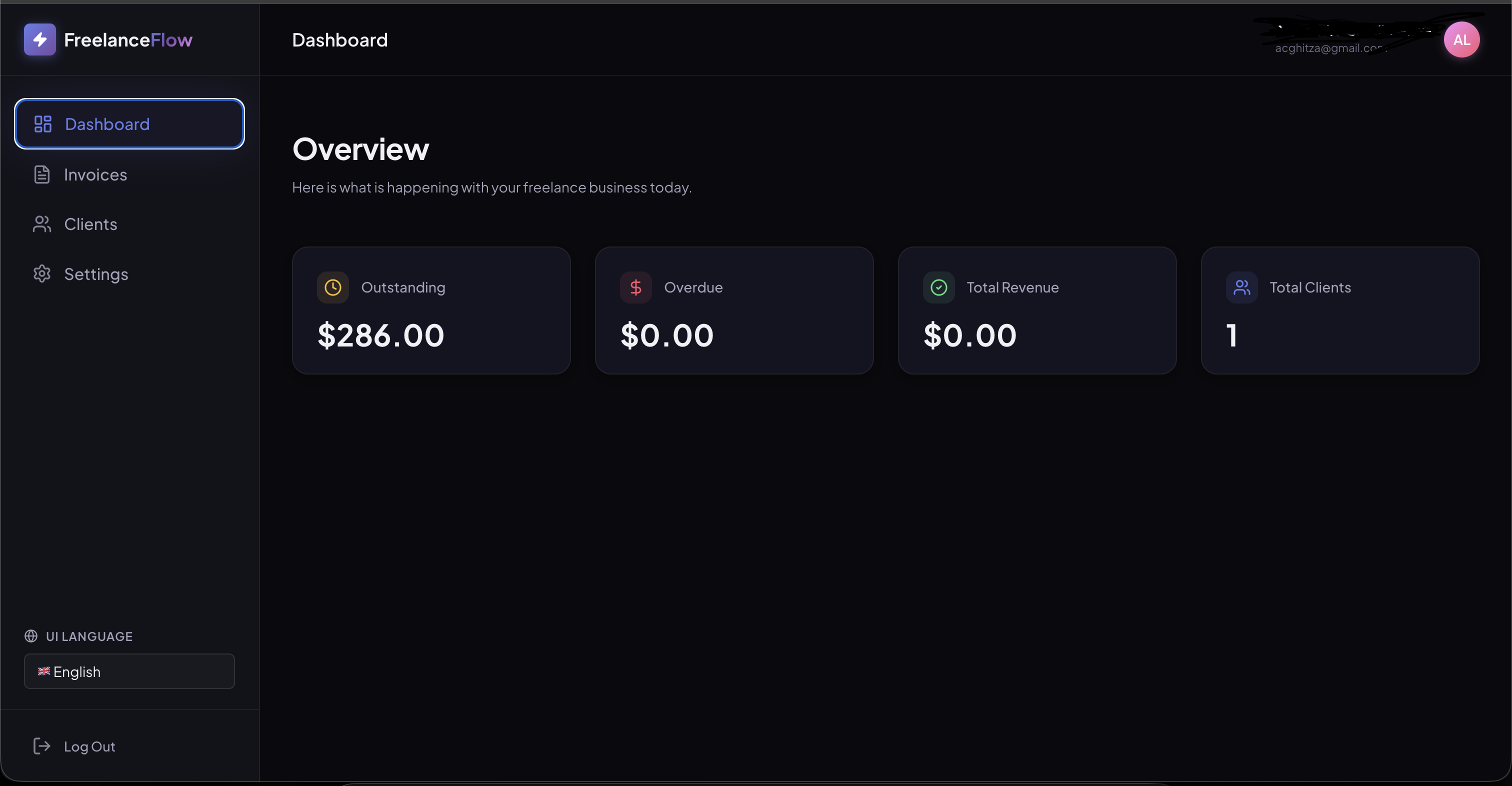1512x786 pixels.
Task: Click the Total Revenue card label
Action: pyautogui.click(x=1012, y=287)
